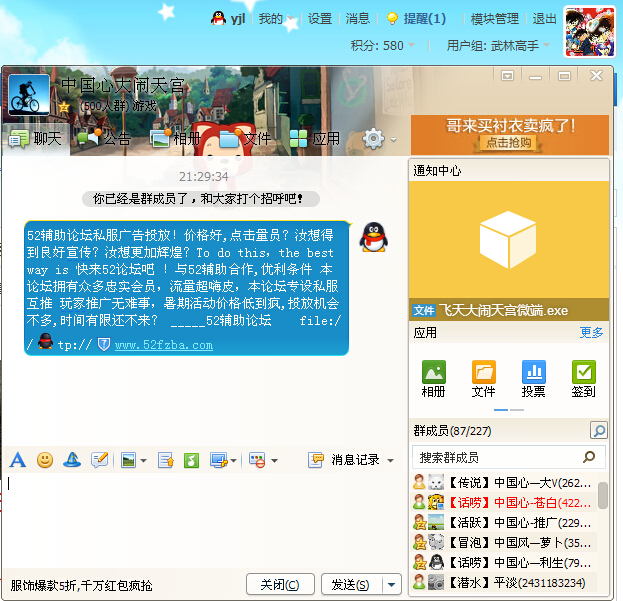This screenshot has width=623, height=601.
Task: Select member 【传说】中国心—大V
Action: tap(503, 483)
